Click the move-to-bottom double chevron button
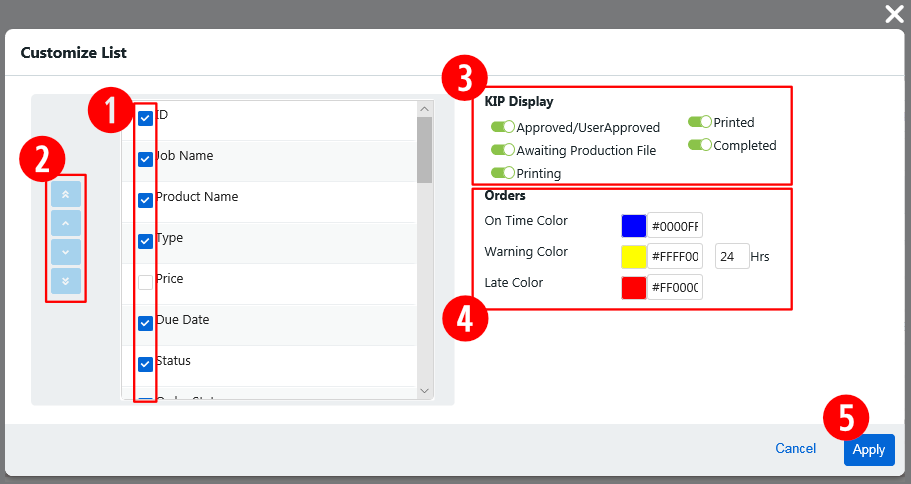The image size is (911, 484). click(x=65, y=281)
